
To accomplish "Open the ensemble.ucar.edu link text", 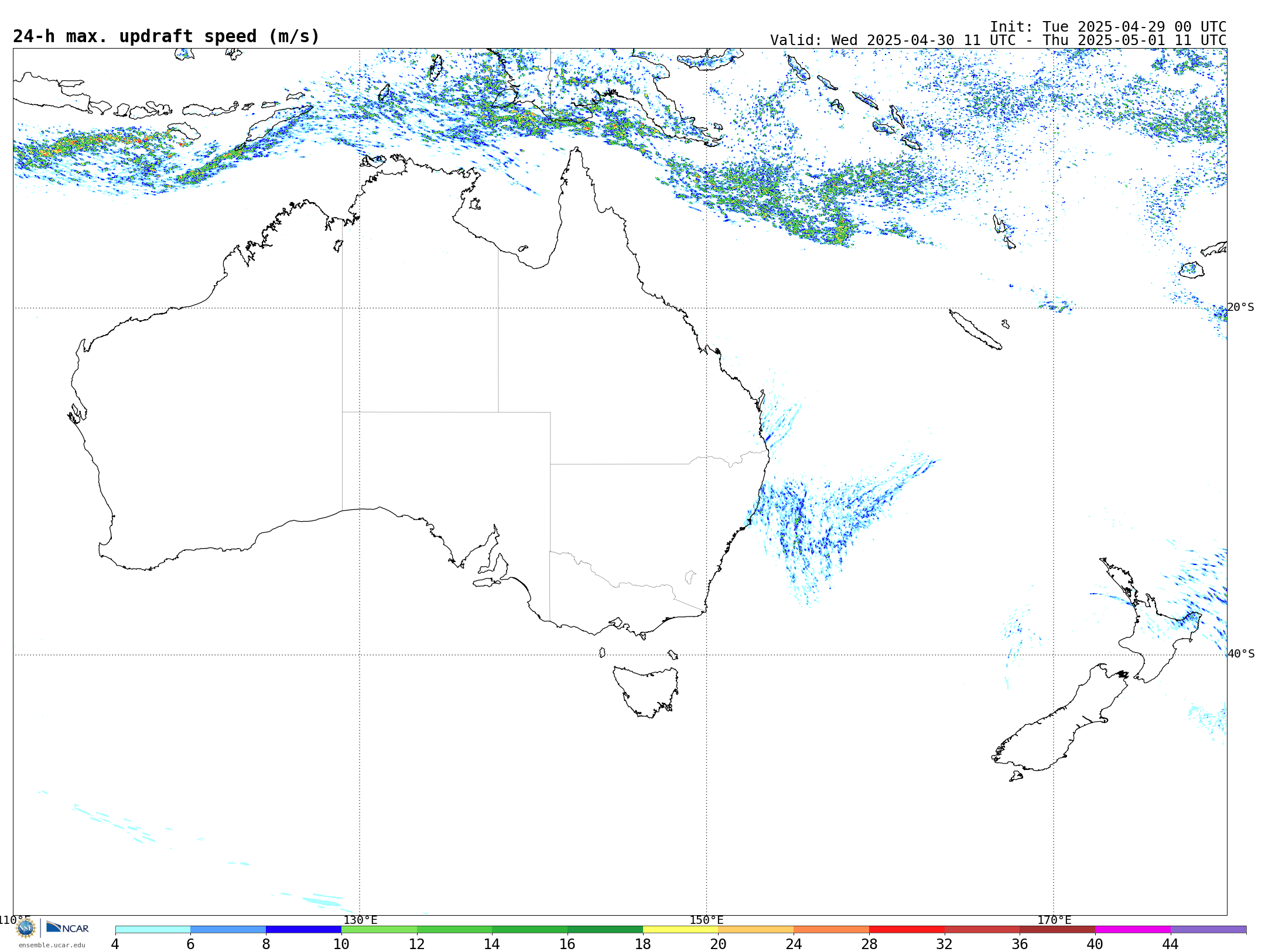I will pyautogui.click(x=52, y=945).
